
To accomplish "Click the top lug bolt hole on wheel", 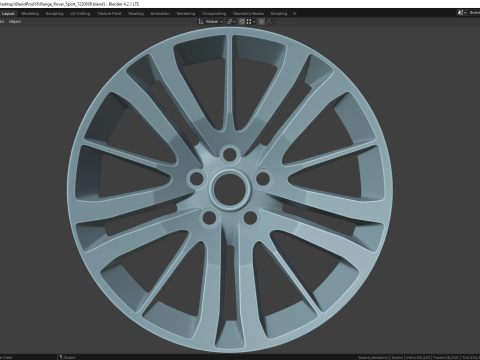I will tap(230, 154).
